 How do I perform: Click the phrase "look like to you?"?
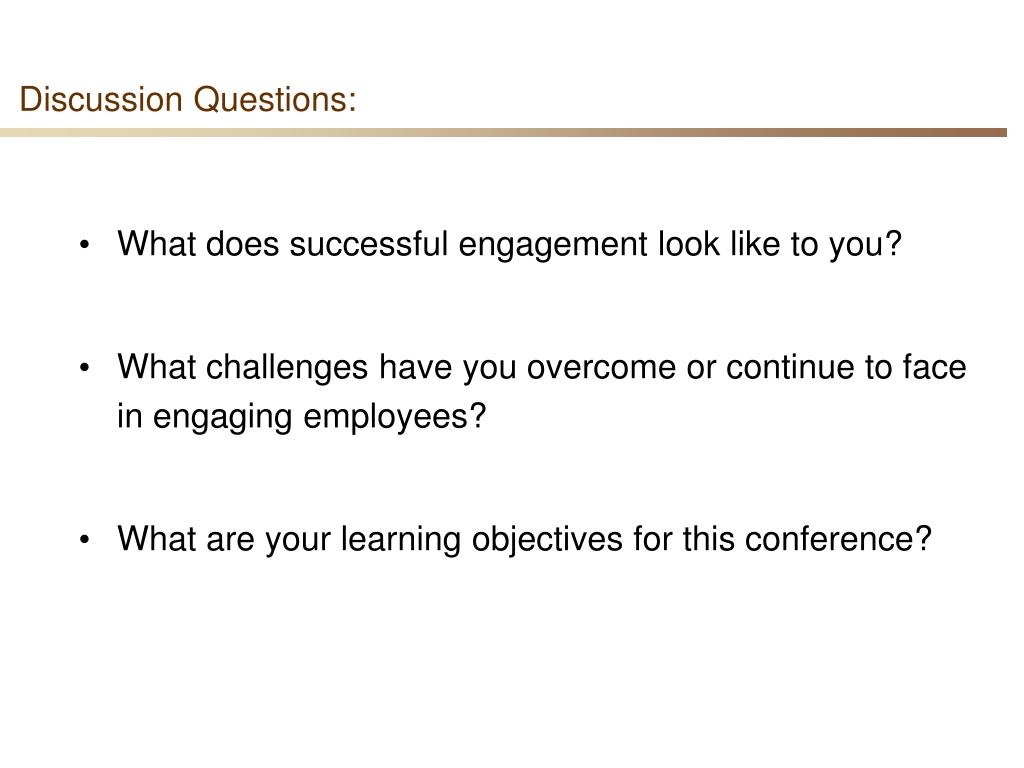(780, 246)
